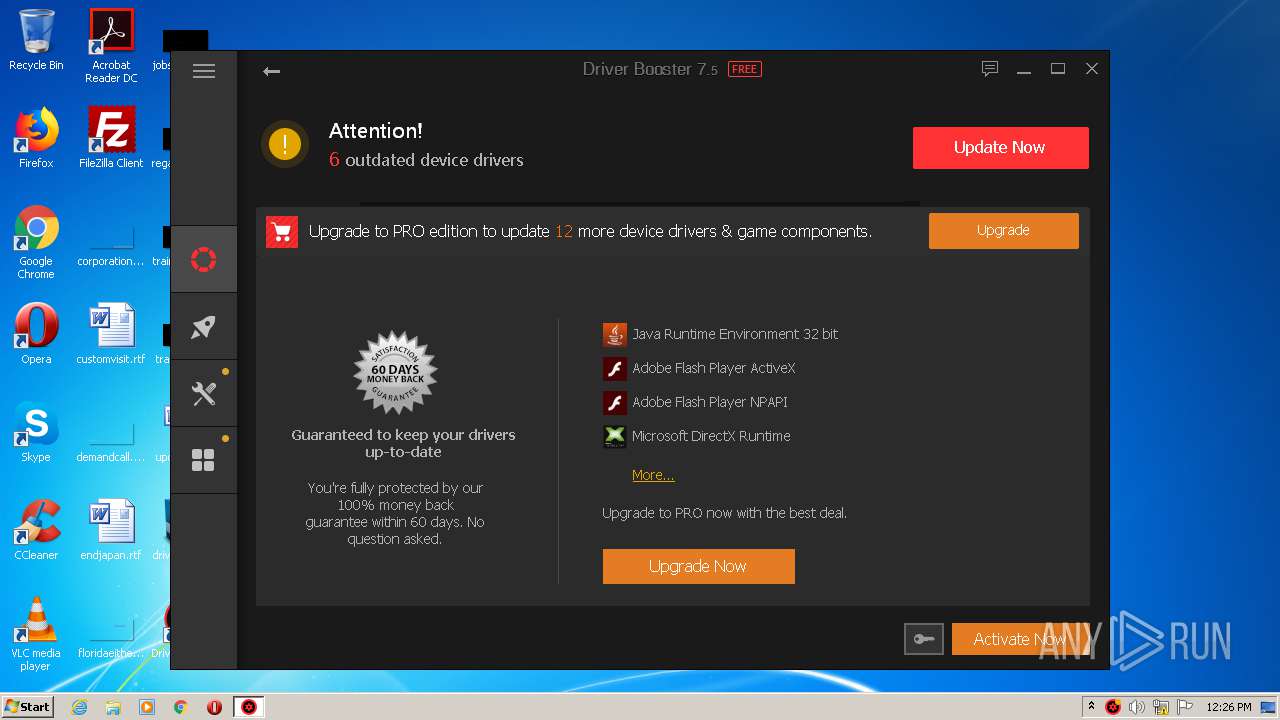Click the Windows Start button
This screenshot has height=720, width=1280.
28,706
